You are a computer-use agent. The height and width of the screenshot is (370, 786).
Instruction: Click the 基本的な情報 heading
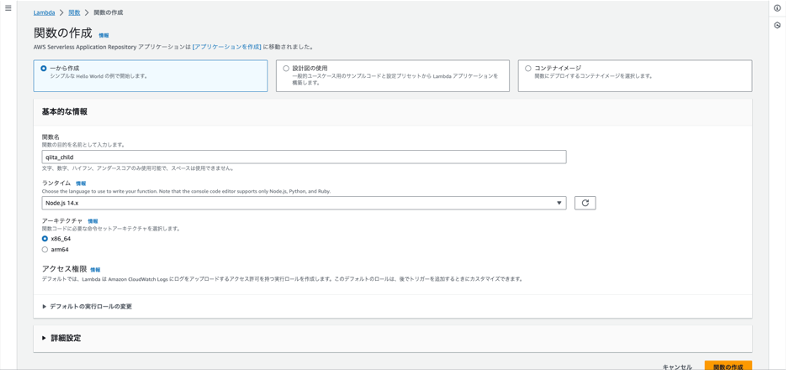tap(65, 112)
